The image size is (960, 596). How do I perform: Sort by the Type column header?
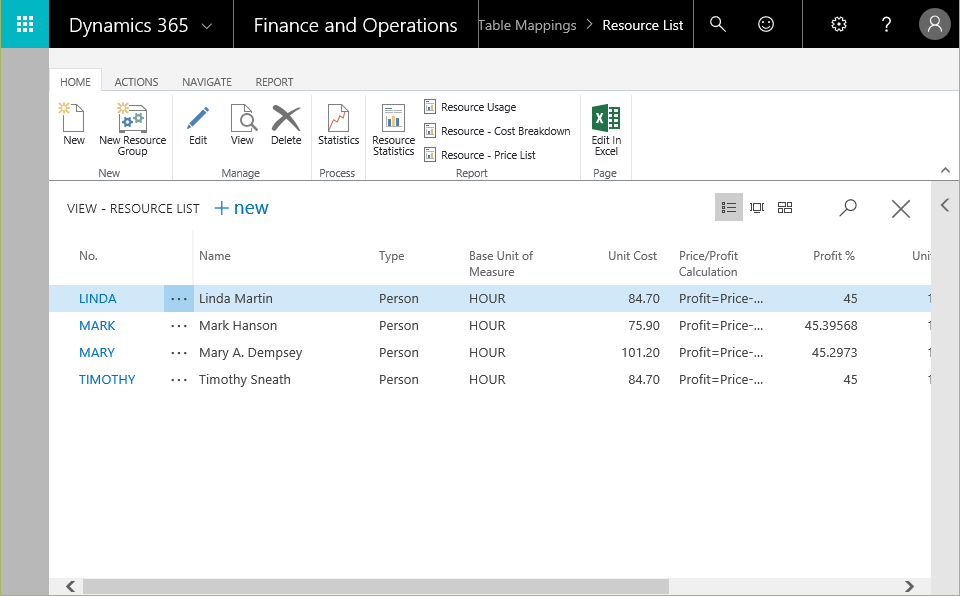(x=392, y=256)
